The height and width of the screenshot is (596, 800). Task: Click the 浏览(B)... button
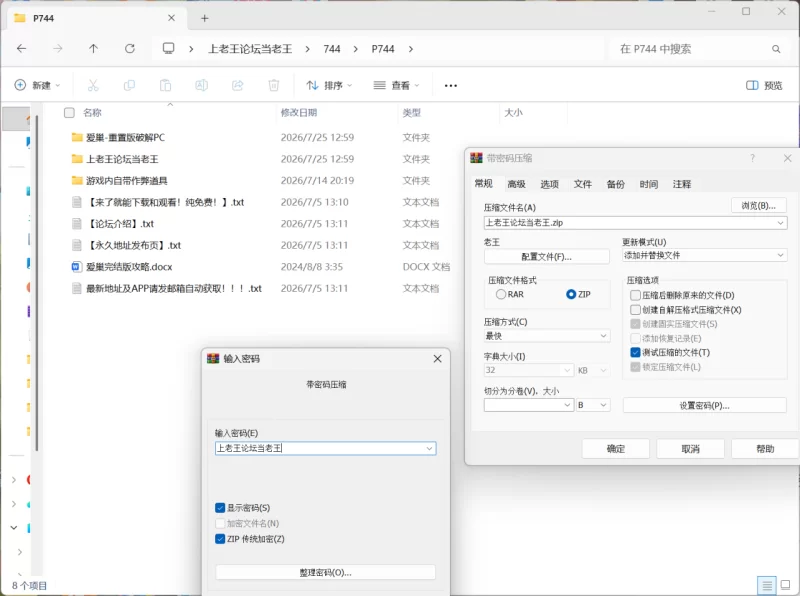click(759, 206)
